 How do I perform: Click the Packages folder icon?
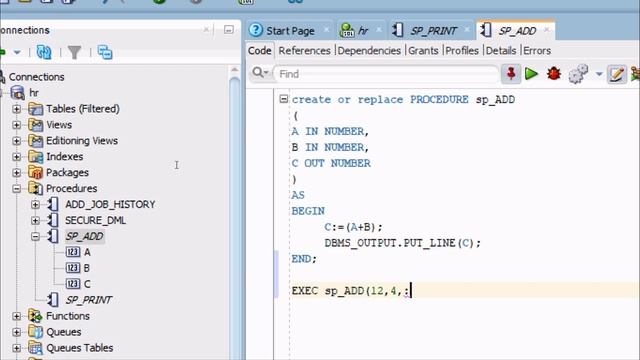[x=36, y=173]
